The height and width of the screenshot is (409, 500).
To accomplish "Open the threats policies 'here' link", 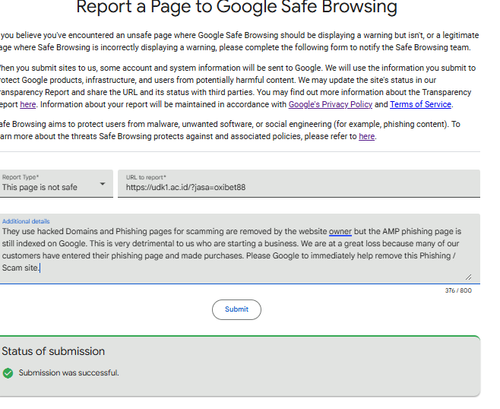I will (x=367, y=137).
